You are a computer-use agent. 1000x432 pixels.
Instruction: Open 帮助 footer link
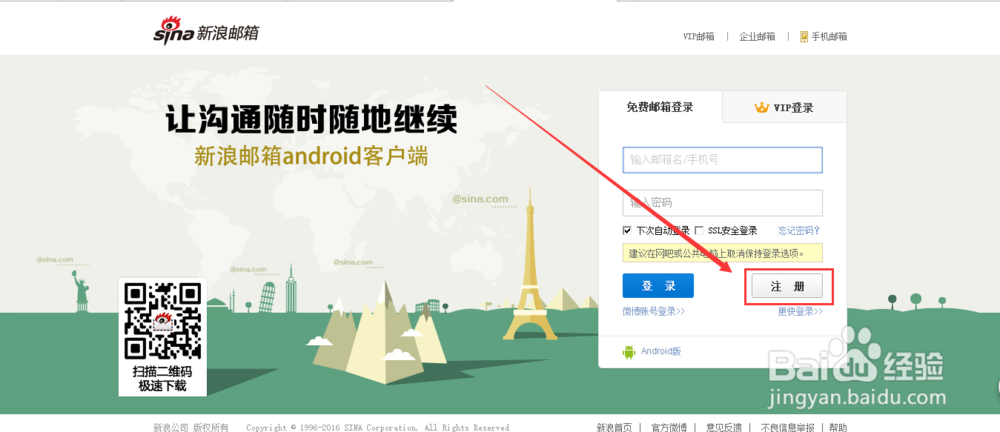point(839,427)
